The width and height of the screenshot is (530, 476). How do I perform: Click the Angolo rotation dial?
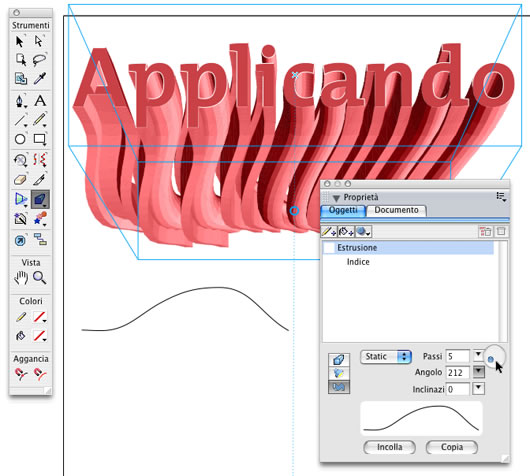495,357
